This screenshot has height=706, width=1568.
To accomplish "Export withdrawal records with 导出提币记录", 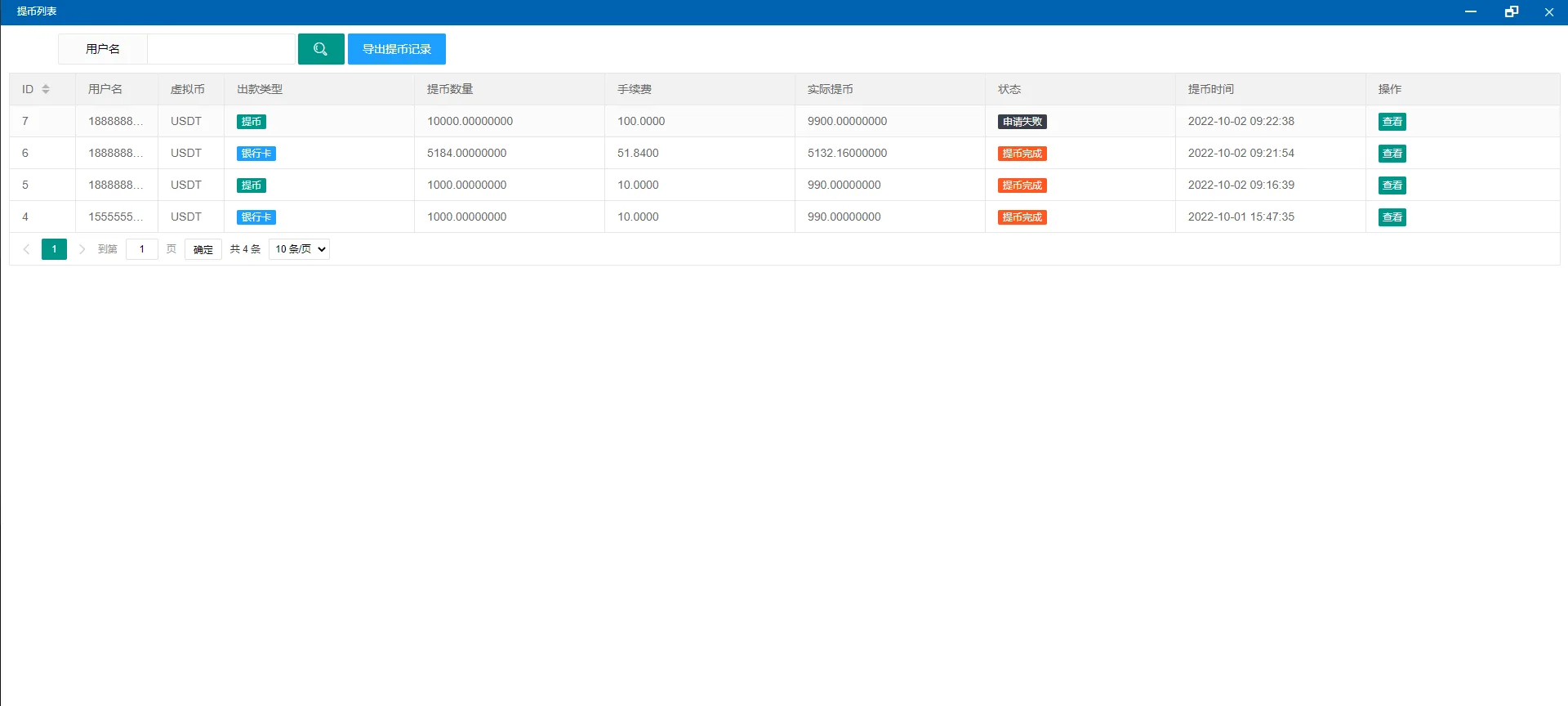I will (396, 49).
